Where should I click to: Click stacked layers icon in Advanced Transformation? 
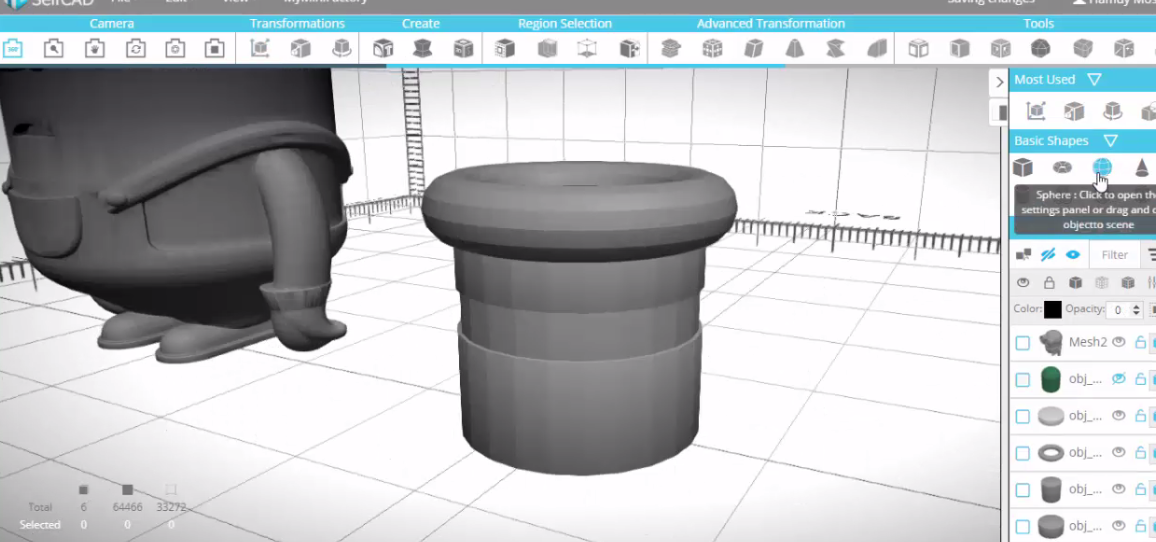[671, 49]
